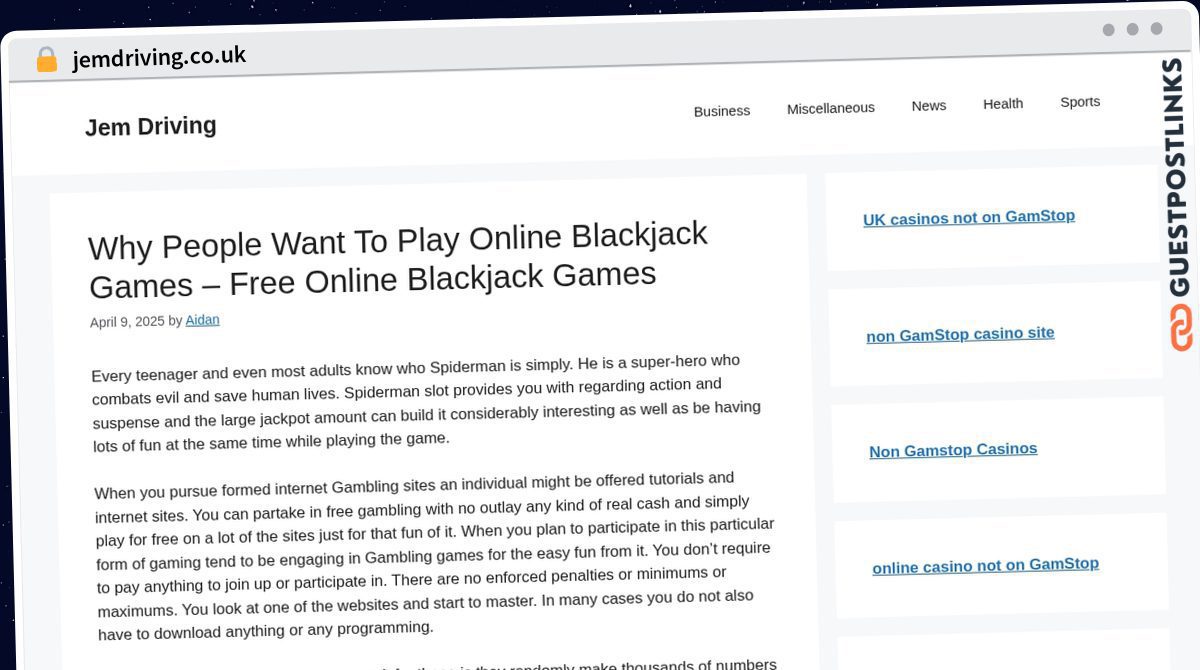Click the Online Blackjack article headline
Image resolution: width=1200 pixels, height=670 pixels.
pyautogui.click(x=397, y=260)
